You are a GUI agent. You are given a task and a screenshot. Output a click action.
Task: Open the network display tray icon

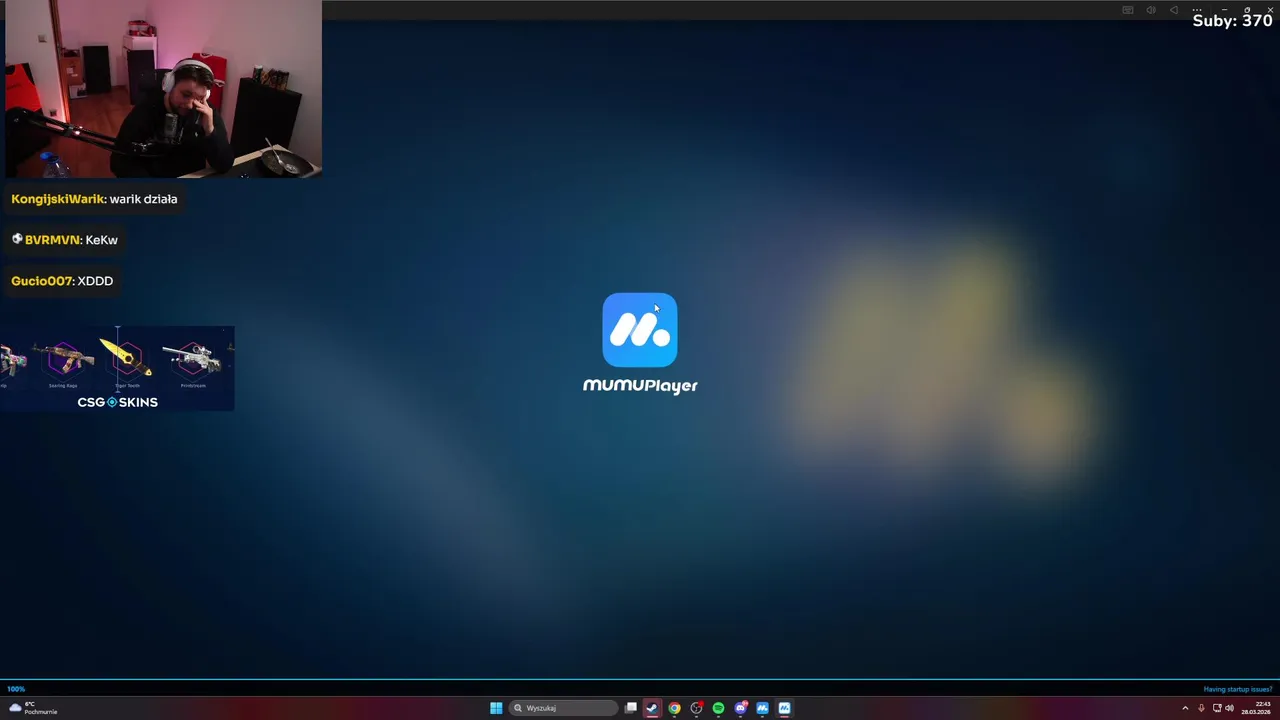1217,708
